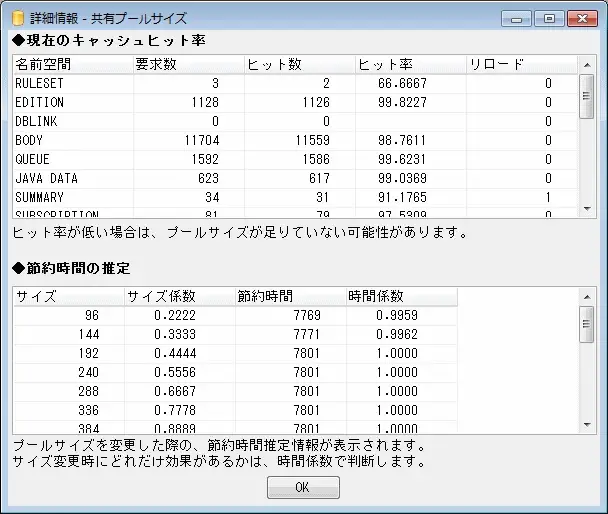Screen dimensions: 608x514
Task: Maximize the 詳細情報 dialog window
Action: point(547,18)
